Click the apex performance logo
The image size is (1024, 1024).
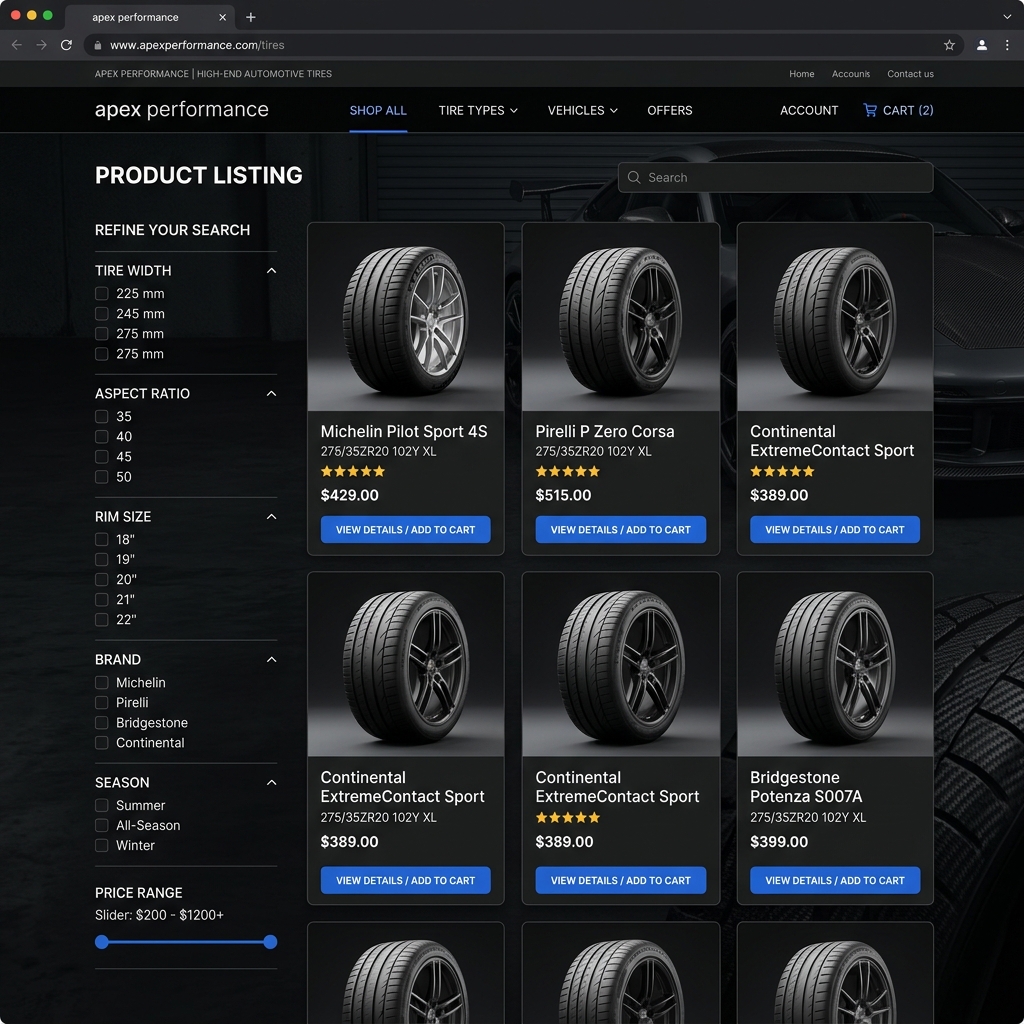(x=182, y=109)
